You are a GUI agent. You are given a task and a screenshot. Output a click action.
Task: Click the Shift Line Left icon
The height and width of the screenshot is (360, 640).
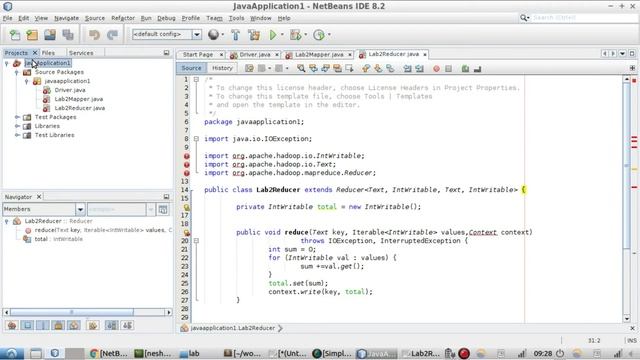(x=407, y=69)
